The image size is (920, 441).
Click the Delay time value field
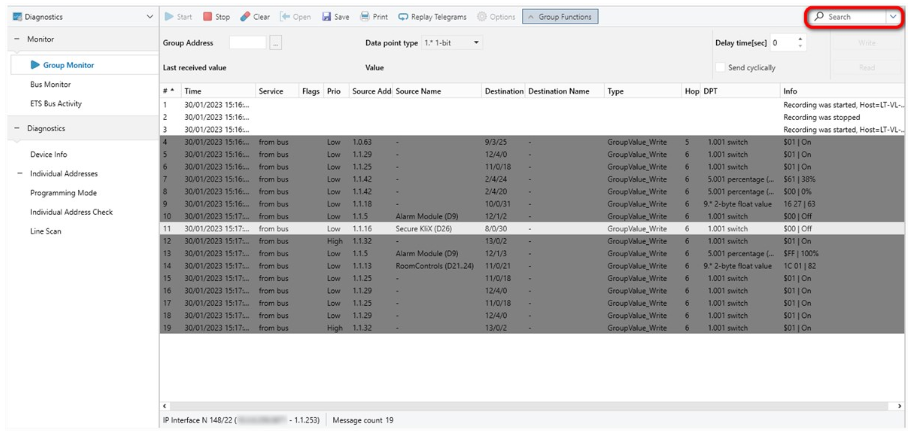782,43
